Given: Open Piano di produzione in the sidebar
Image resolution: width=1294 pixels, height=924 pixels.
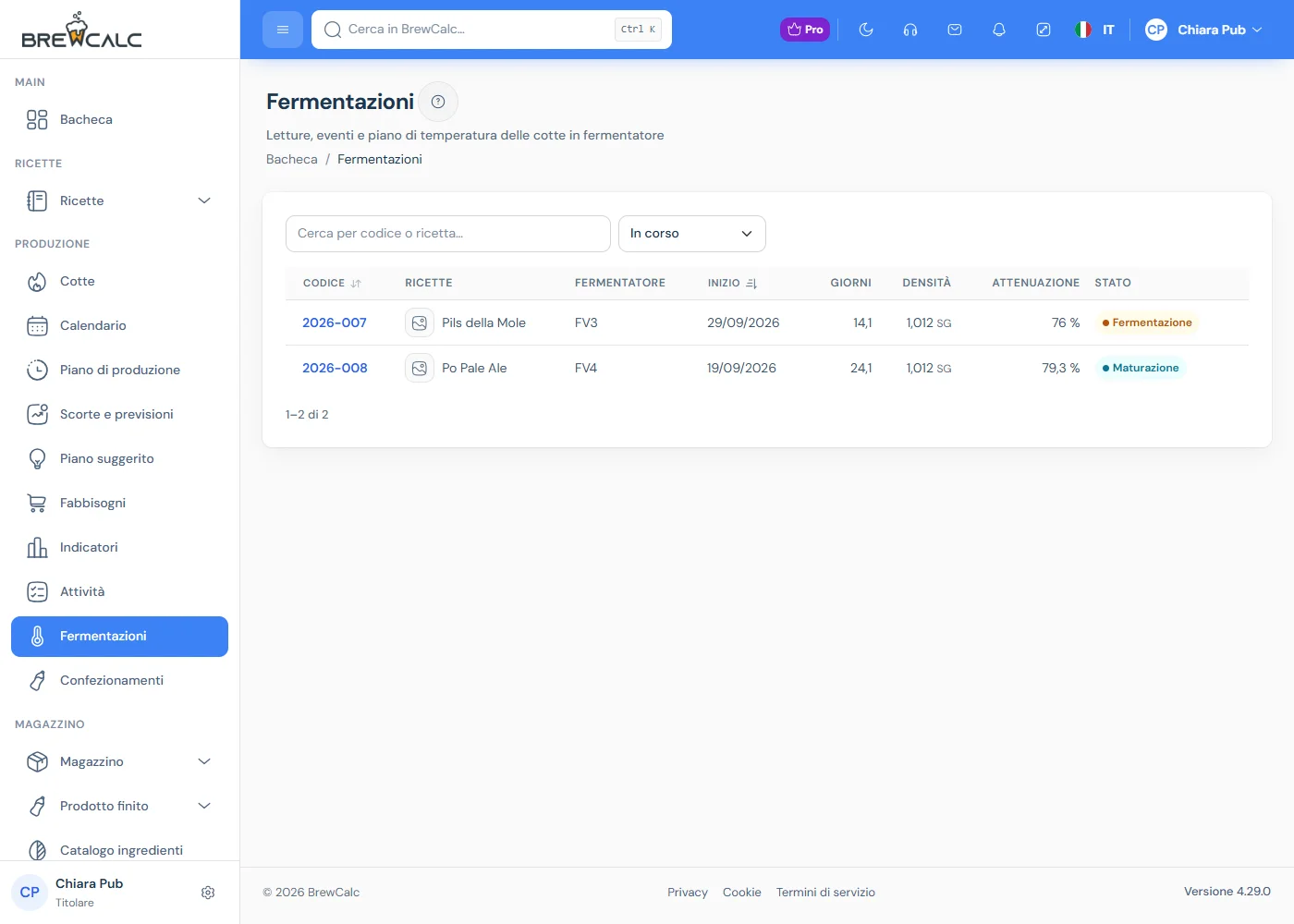Looking at the screenshot, I should click(119, 371).
